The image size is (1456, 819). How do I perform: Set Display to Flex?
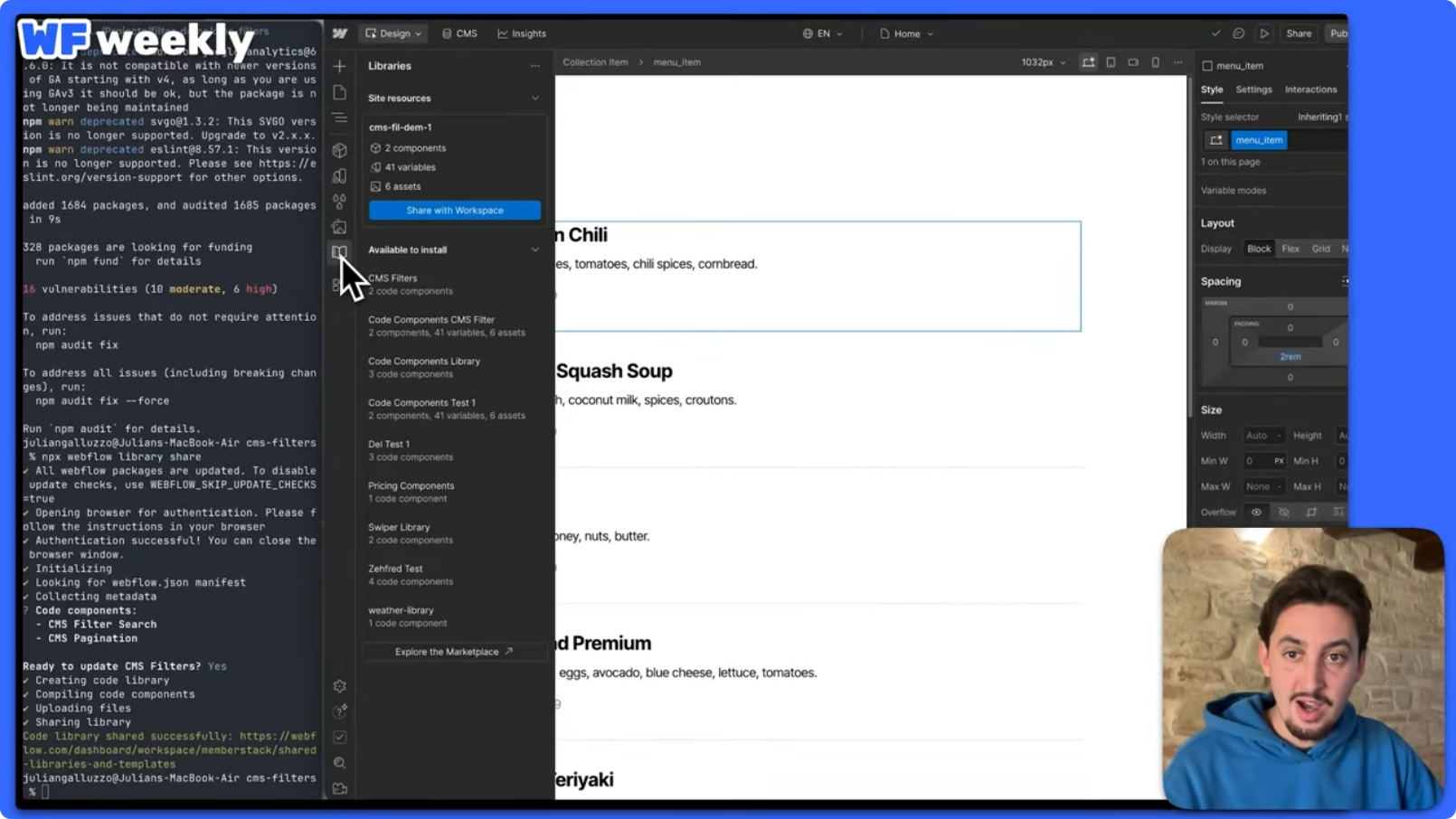(x=1291, y=249)
